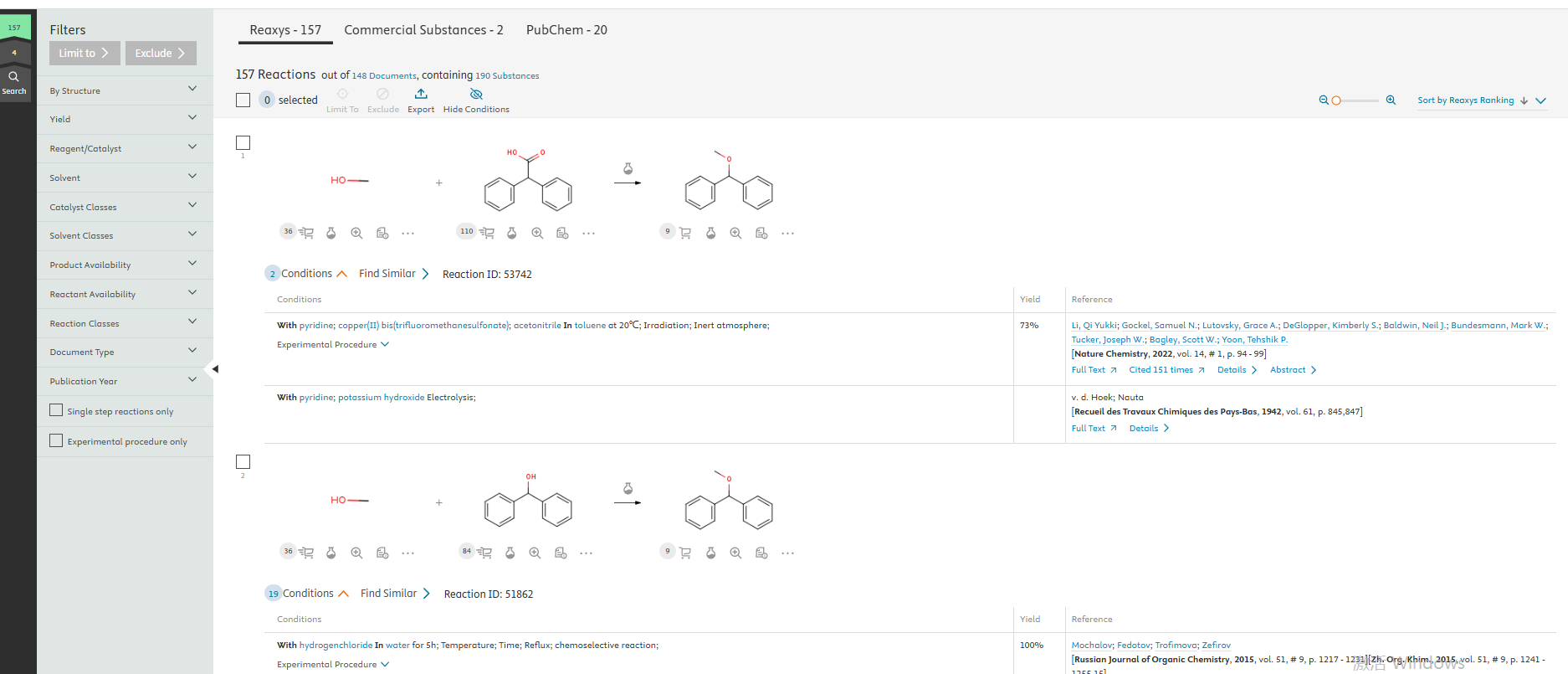Open Sort by Reaxys Ranking dropdown
The image size is (1568, 674).
pyautogui.click(x=1482, y=100)
